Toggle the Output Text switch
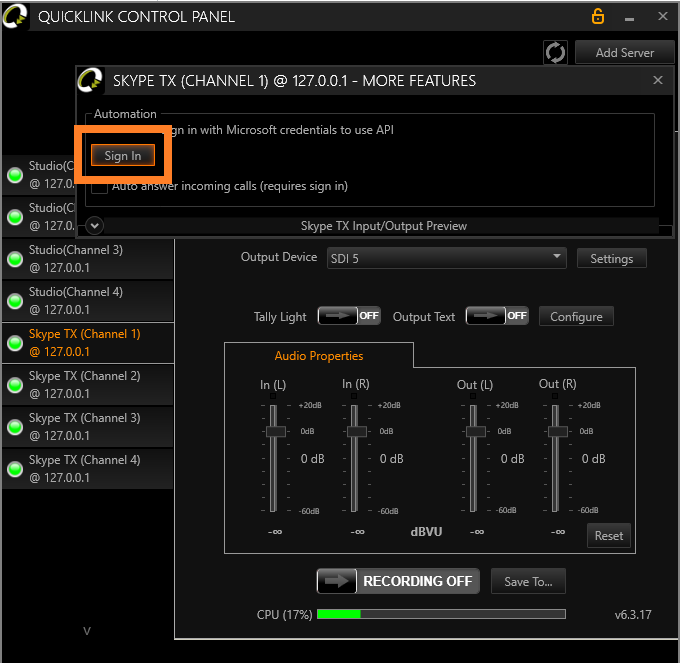The height and width of the screenshot is (663, 681). tap(497, 316)
